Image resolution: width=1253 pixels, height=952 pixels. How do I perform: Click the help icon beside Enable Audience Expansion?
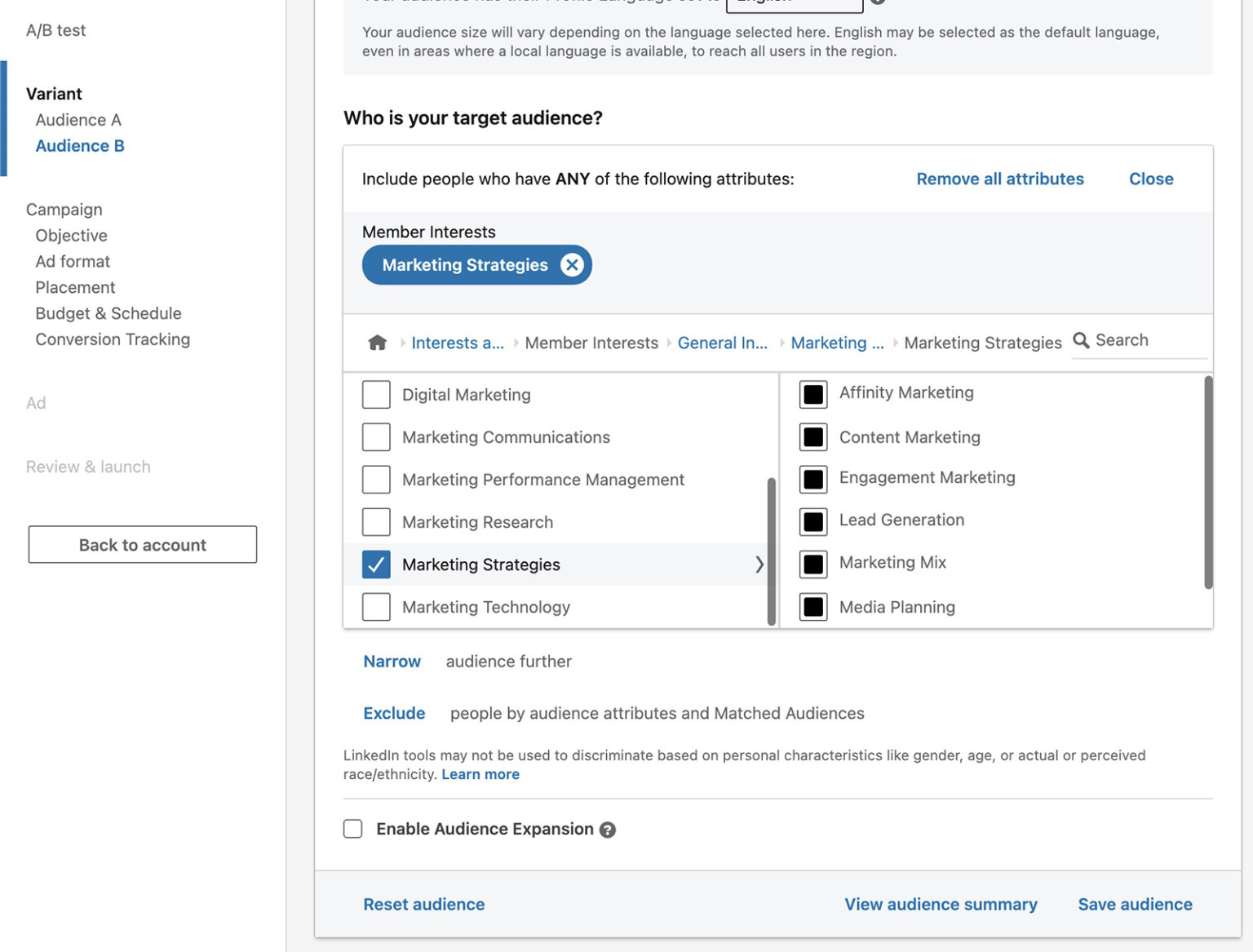click(x=607, y=829)
